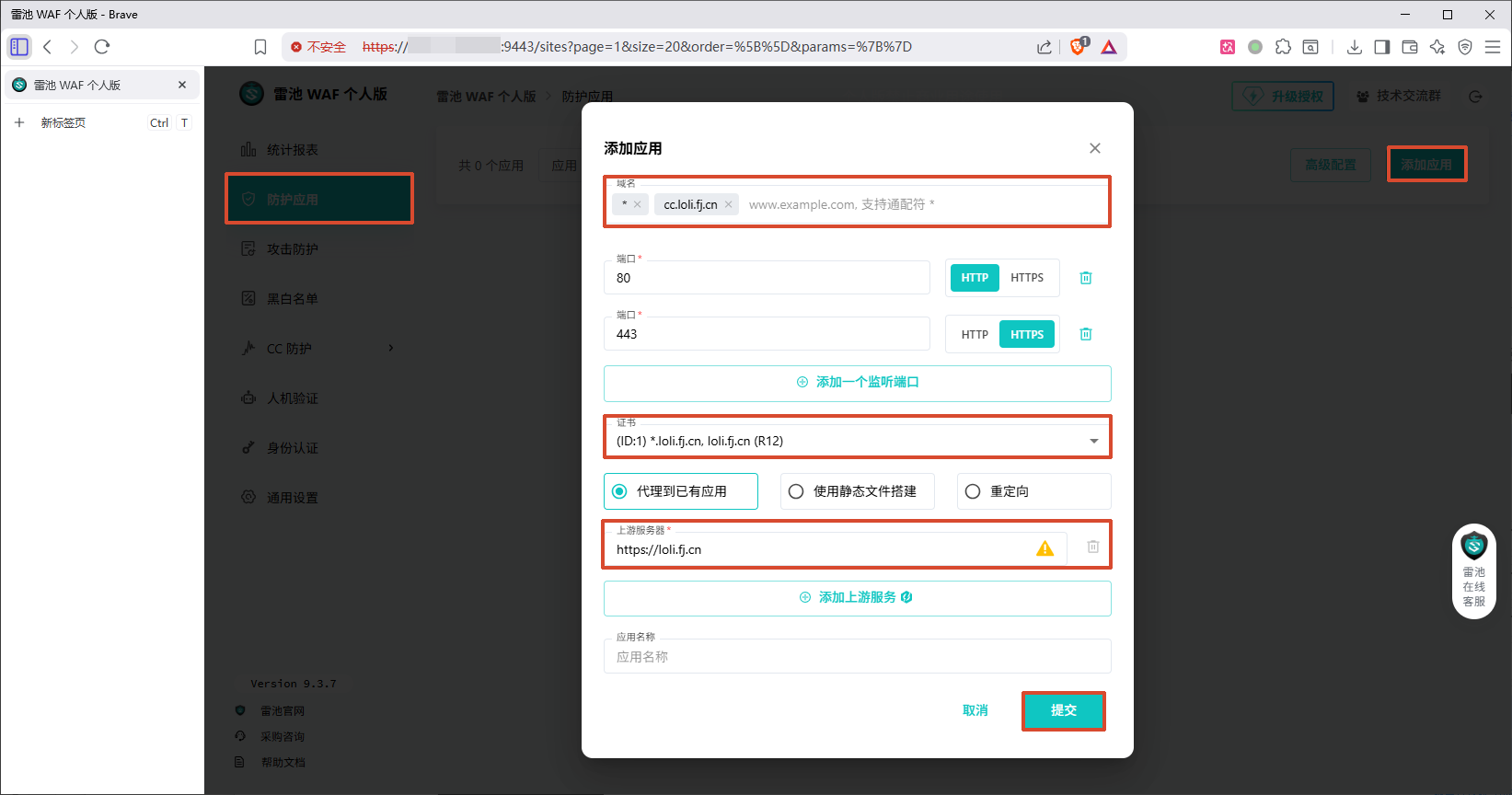This screenshot has height=795, width=1512.
Task: Open Brave Wallet icon
Action: (x=1410, y=47)
